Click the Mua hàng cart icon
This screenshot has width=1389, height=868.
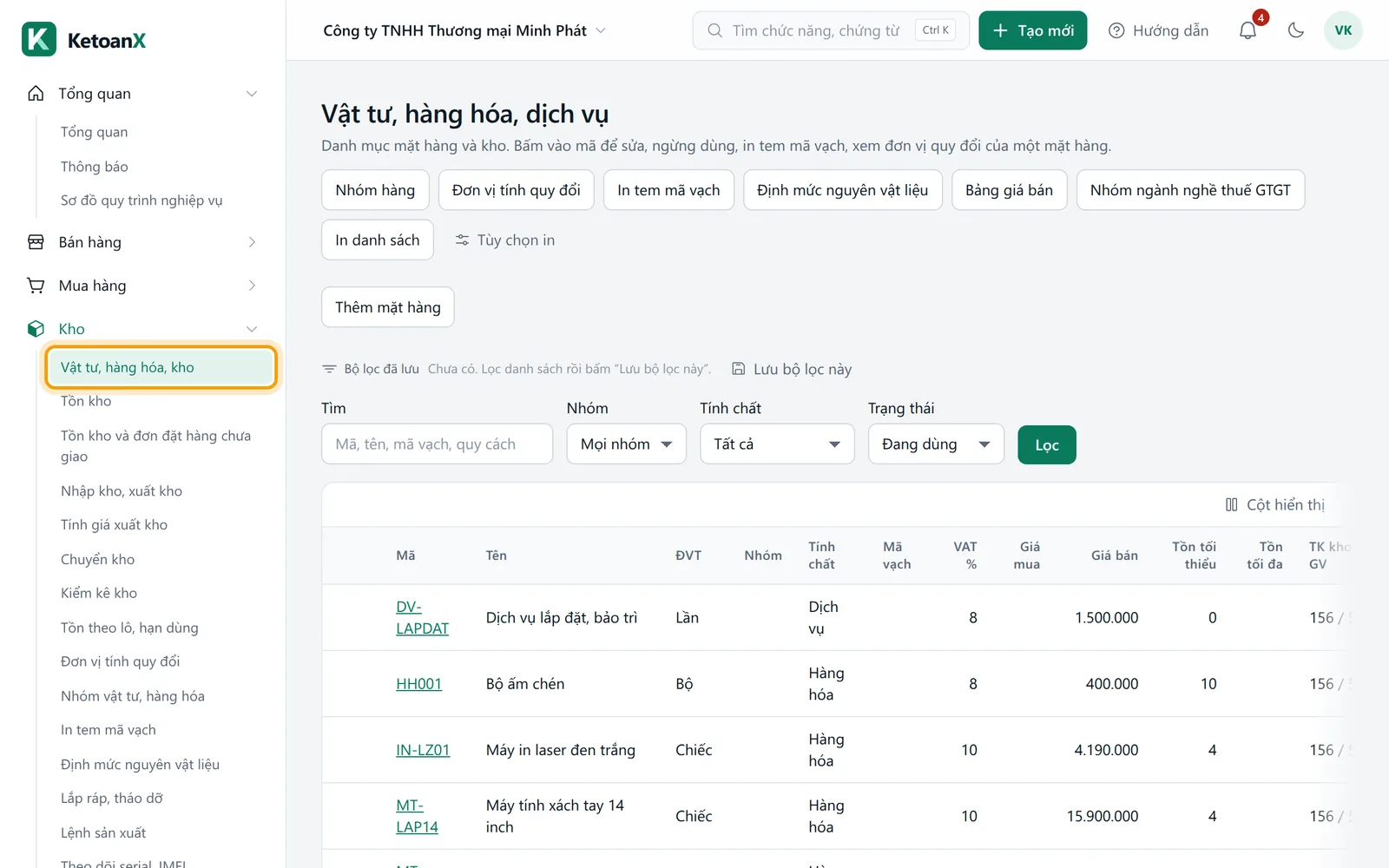[36, 286]
